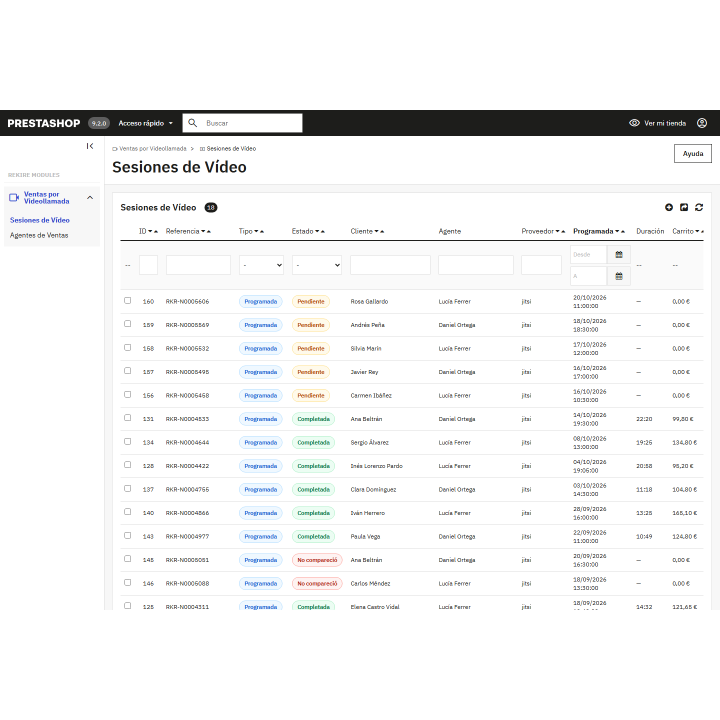This screenshot has width=720, height=720.
Task: Open the user profile icon
Action: coord(702,123)
